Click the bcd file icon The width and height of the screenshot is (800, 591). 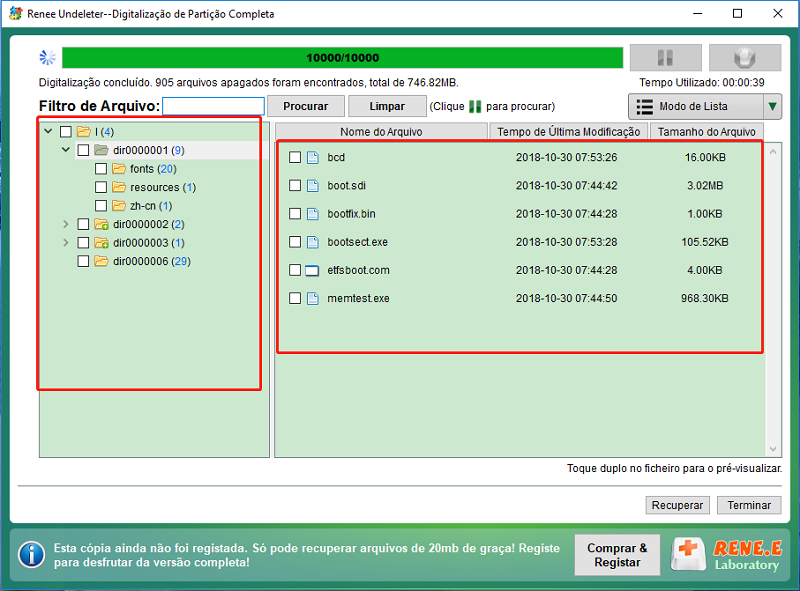[313, 157]
